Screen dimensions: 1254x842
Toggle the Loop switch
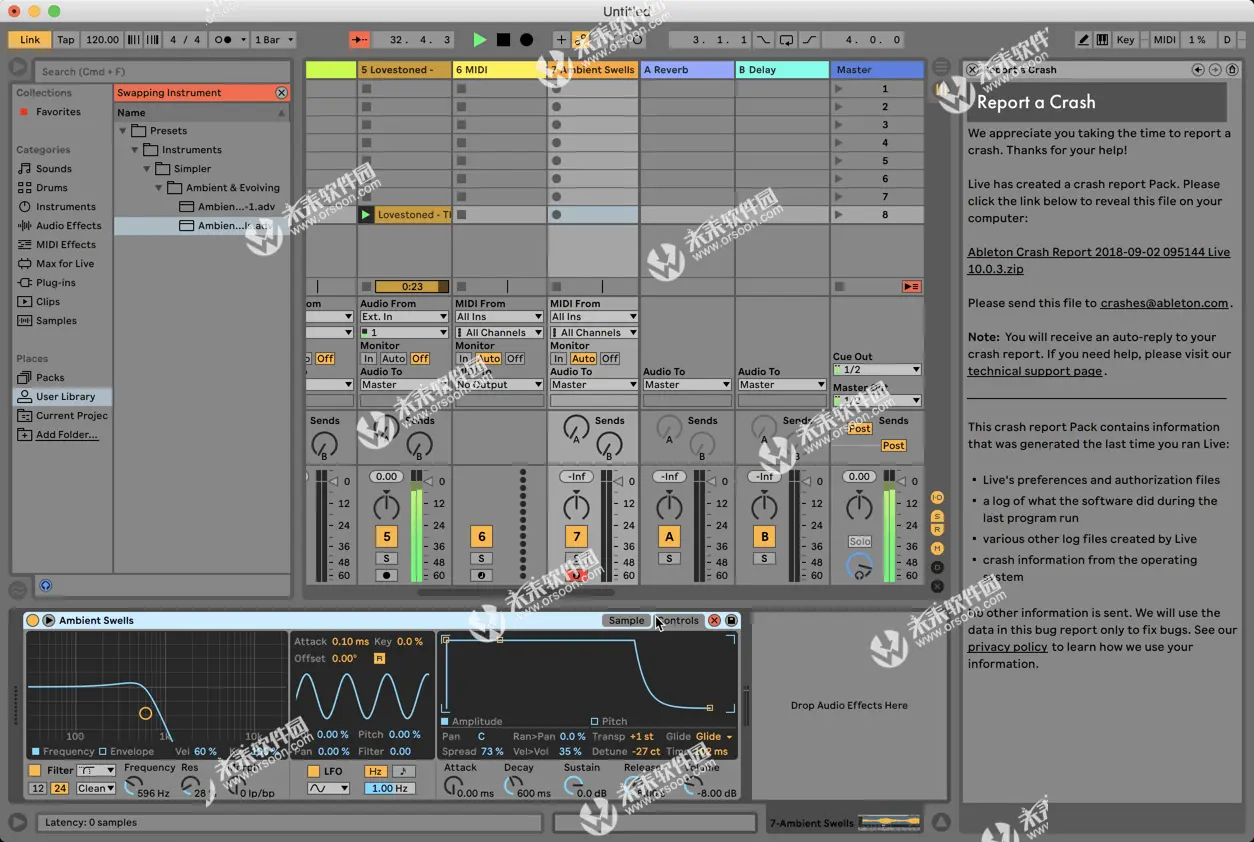click(787, 40)
